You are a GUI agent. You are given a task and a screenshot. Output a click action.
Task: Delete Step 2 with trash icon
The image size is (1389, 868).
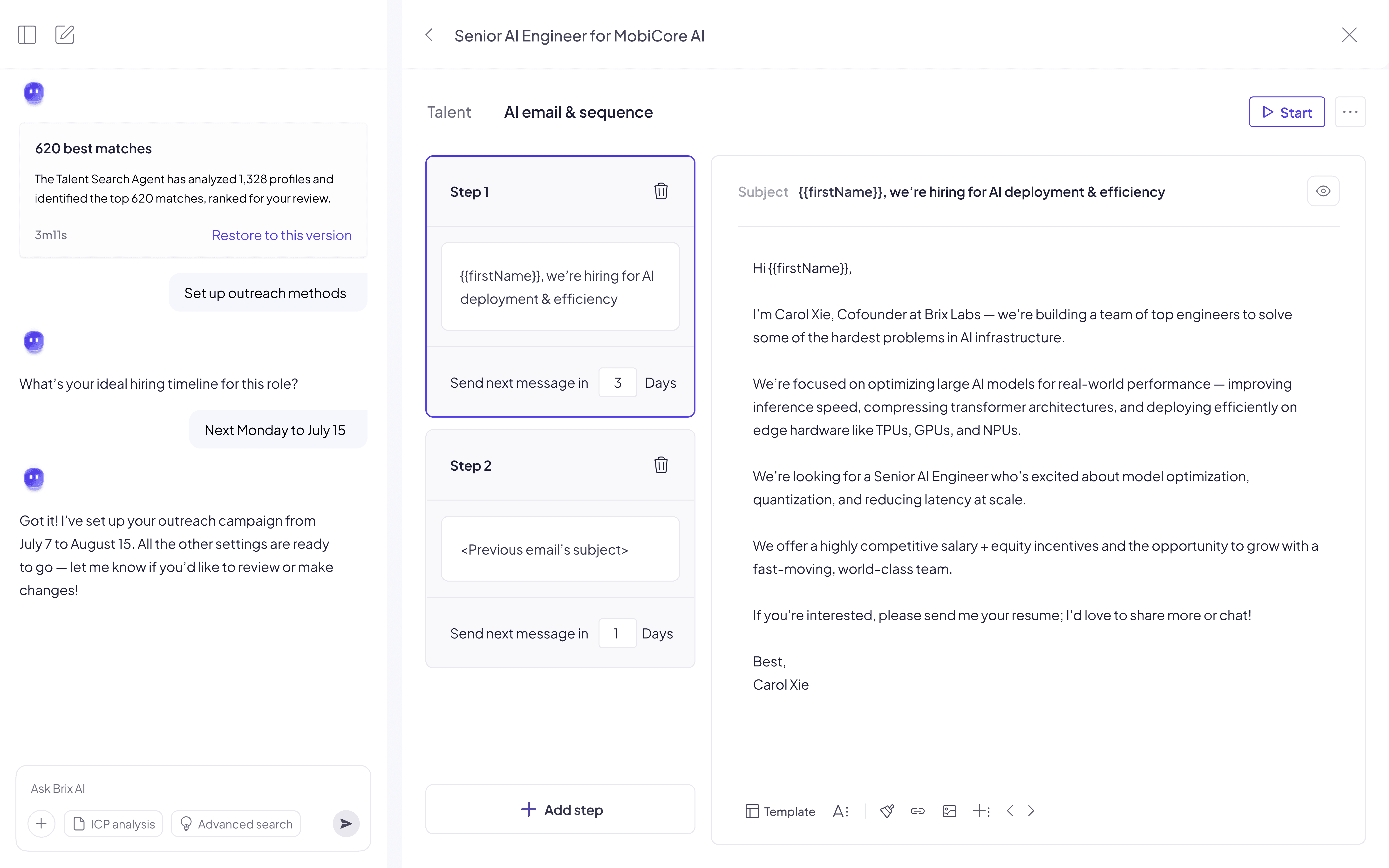[661, 465]
